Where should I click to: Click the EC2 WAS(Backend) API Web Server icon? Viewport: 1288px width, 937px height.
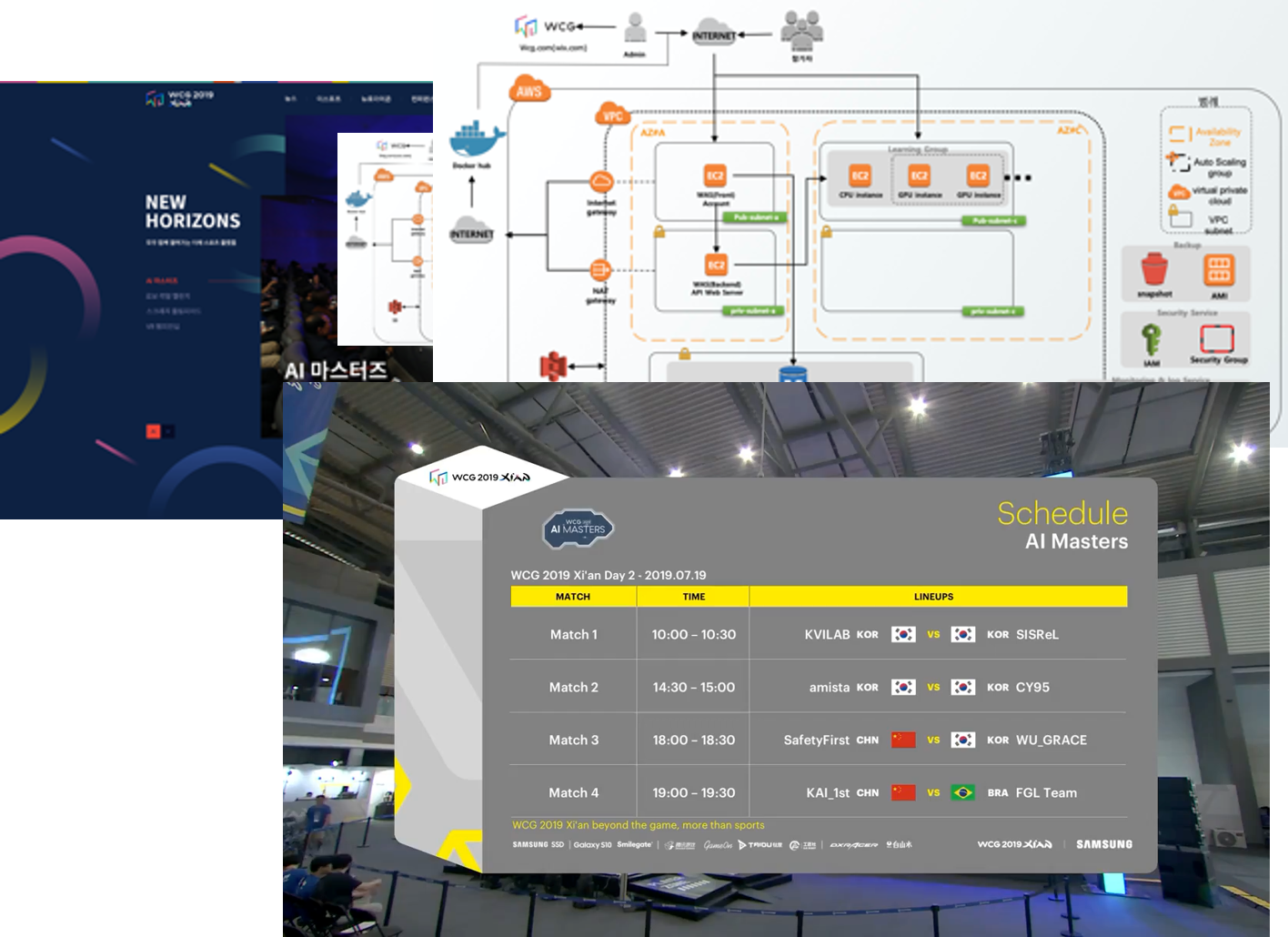[x=717, y=265]
